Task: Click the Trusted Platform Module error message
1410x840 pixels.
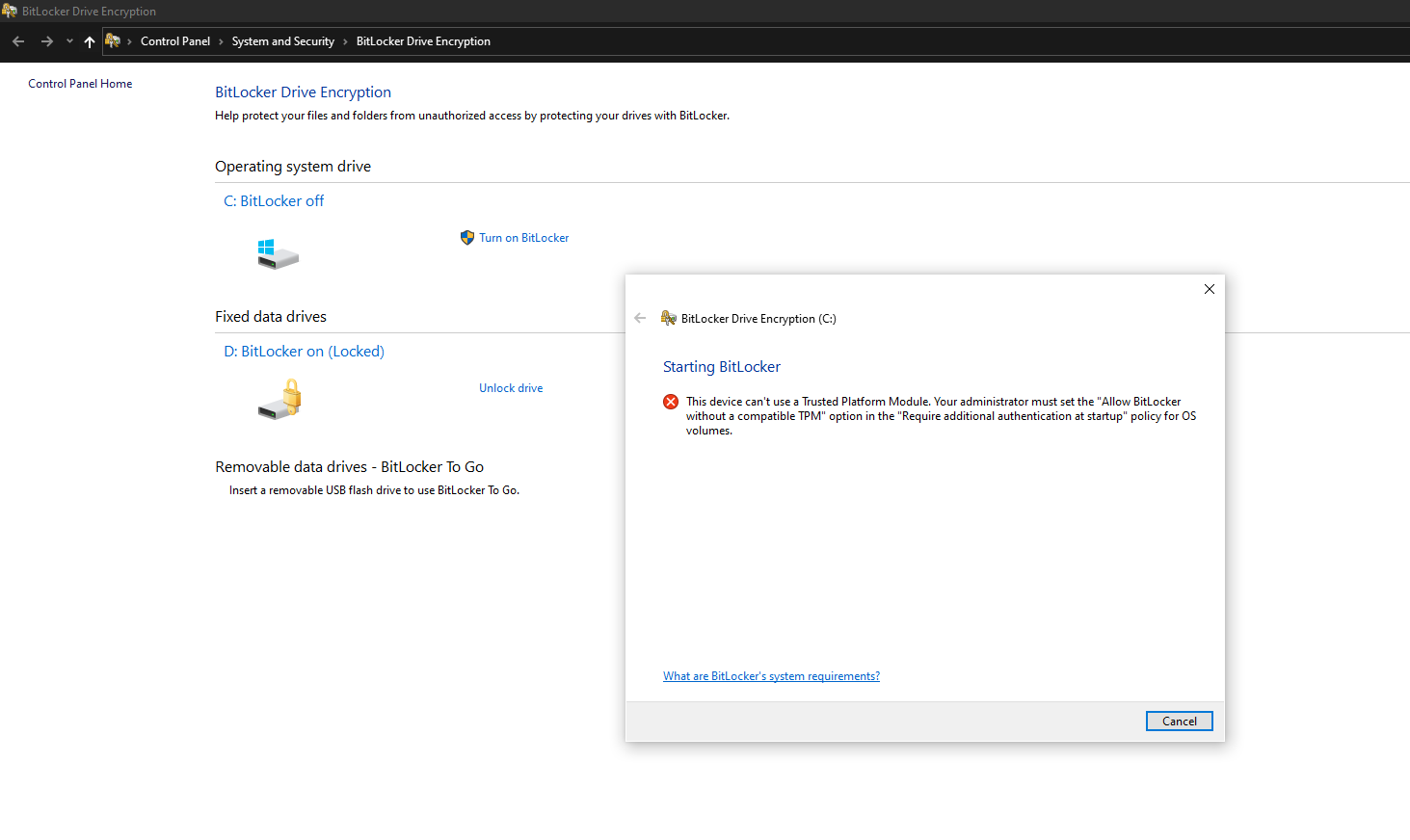Action: point(941,416)
